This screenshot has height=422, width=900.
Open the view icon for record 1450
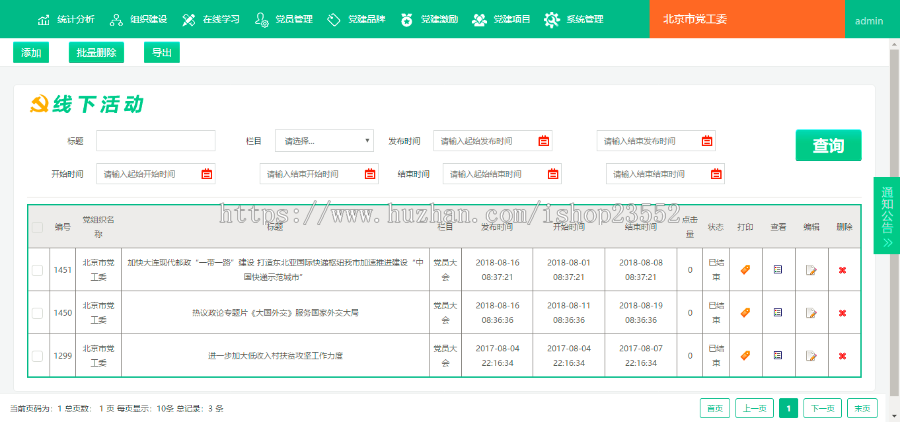click(778, 312)
